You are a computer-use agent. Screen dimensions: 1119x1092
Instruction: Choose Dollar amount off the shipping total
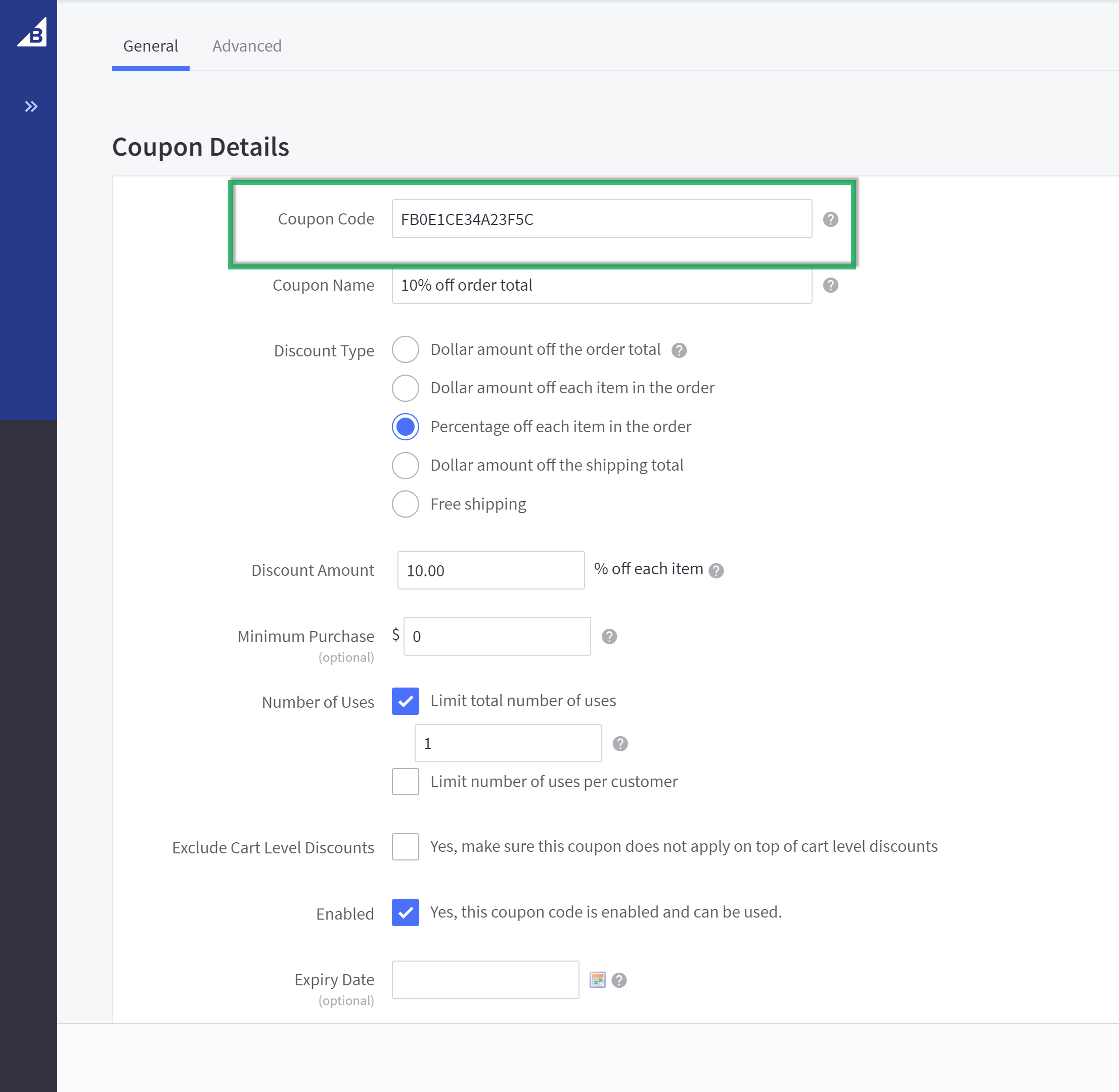[406, 465]
